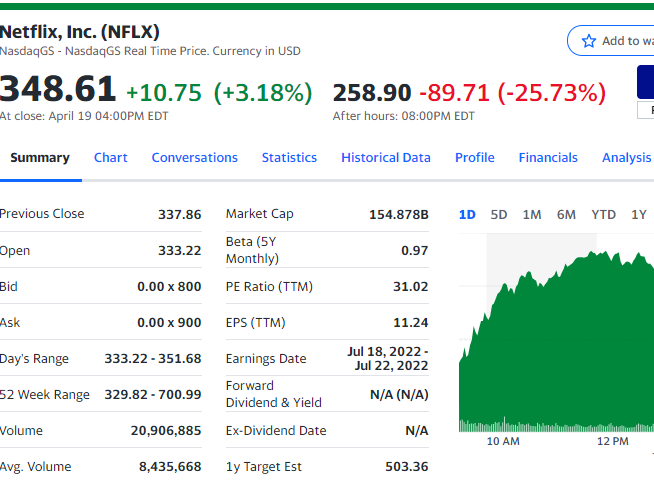
Task: Open the Conversations tab
Action: coord(194,158)
